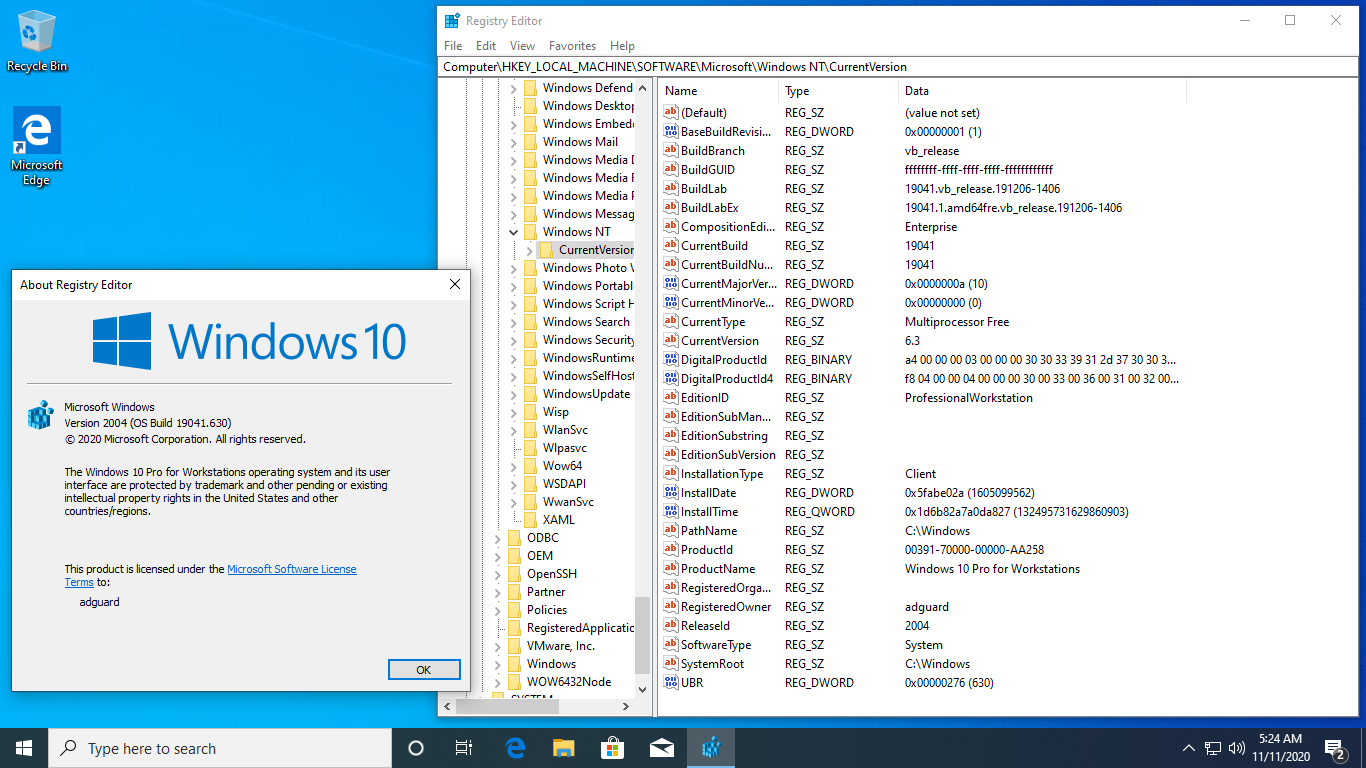Click the OpenSSH folder icon
The image size is (1366, 768).
(514, 574)
